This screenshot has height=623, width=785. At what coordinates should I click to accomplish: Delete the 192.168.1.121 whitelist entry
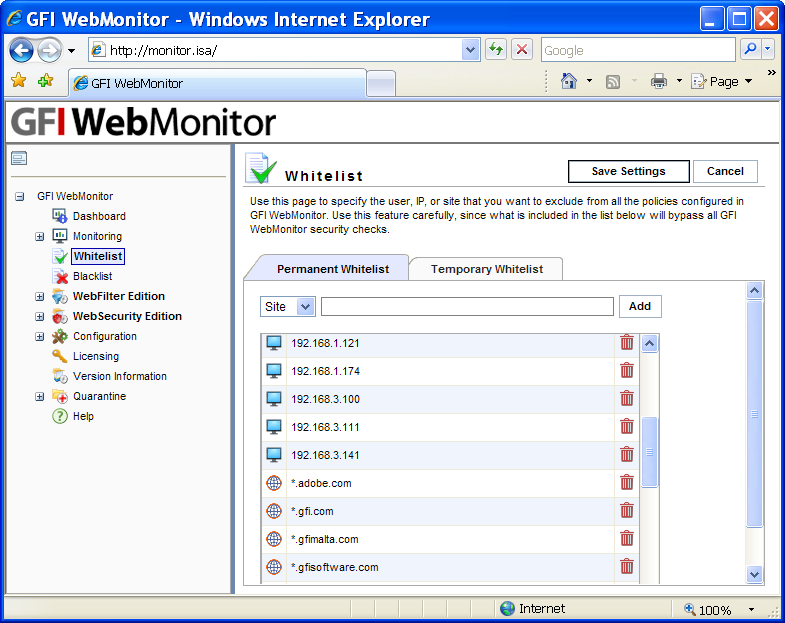click(627, 343)
